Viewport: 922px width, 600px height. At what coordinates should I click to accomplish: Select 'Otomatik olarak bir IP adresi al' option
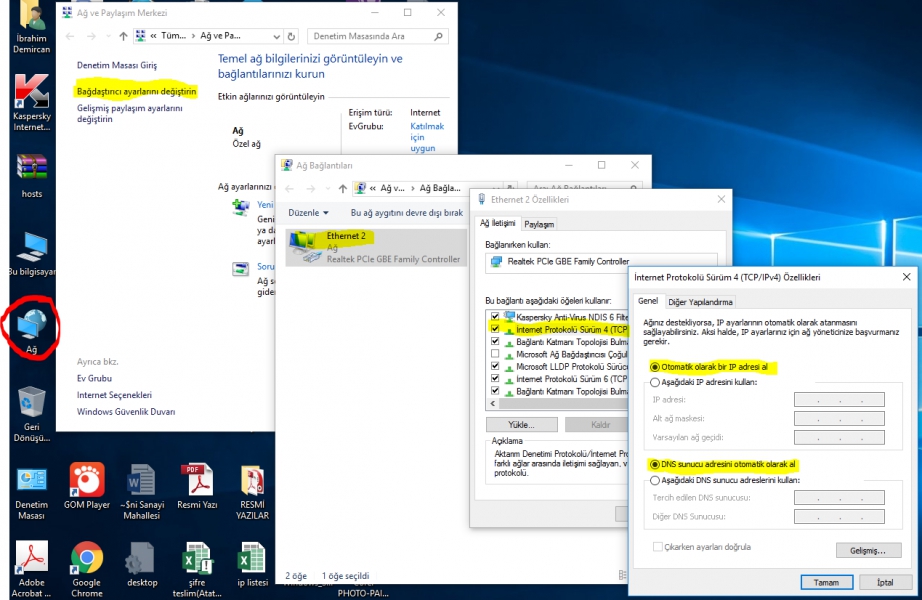pos(656,367)
